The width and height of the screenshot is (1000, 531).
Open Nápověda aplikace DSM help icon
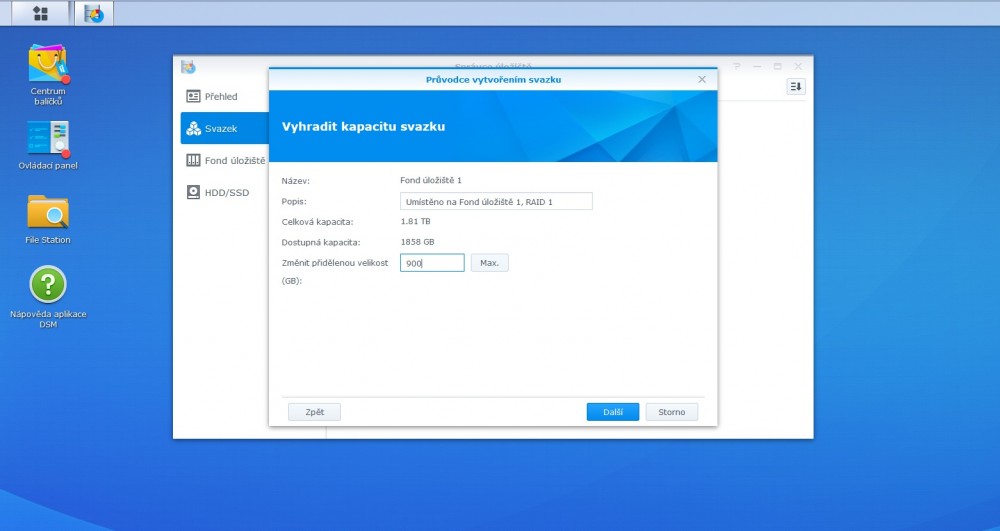point(48,285)
